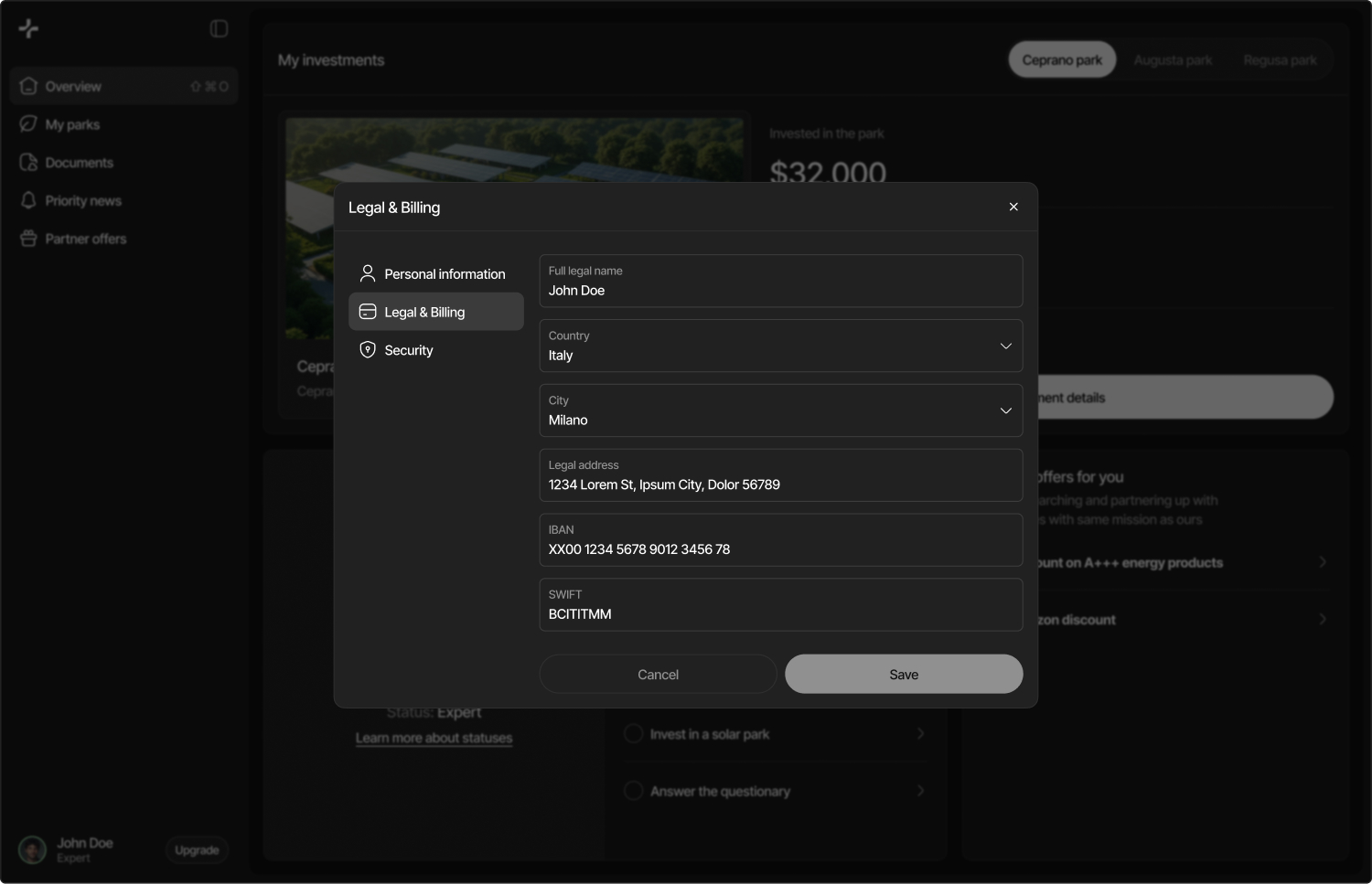The image size is (1372, 884).
Task: Open Partner offers in sidebar
Action: coord(124,239)
